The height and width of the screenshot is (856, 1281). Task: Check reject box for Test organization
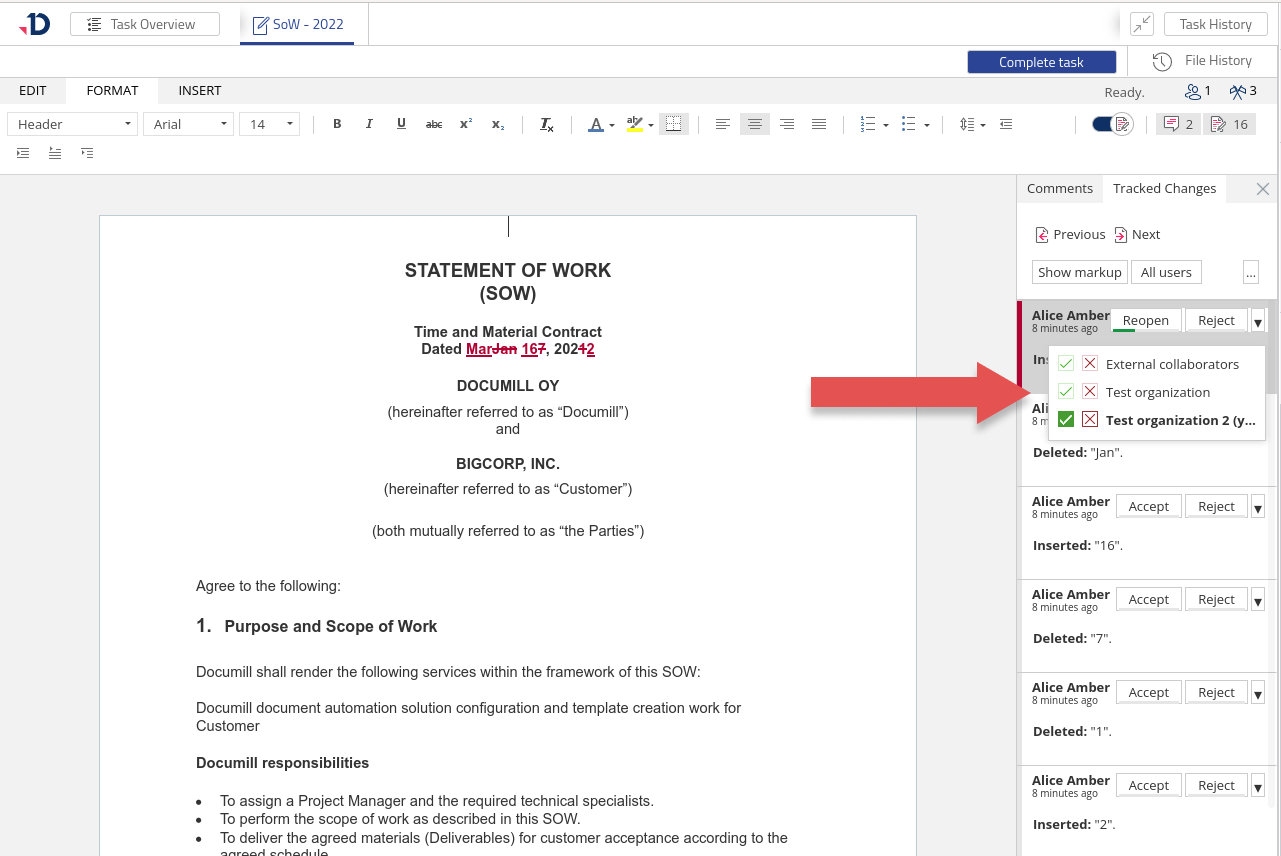[1090, 392]
